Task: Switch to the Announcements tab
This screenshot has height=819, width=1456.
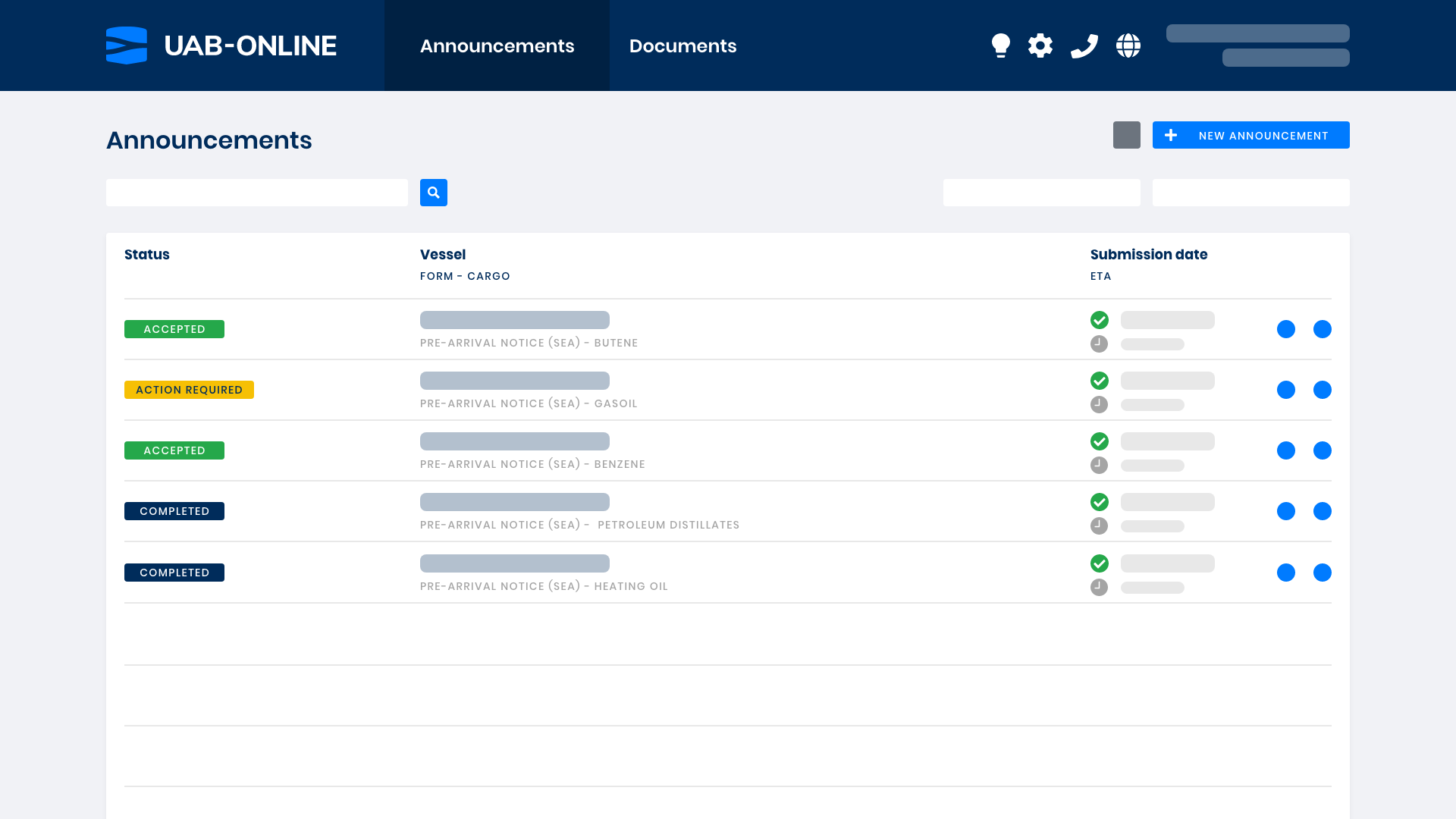Action: pos(497,45)
